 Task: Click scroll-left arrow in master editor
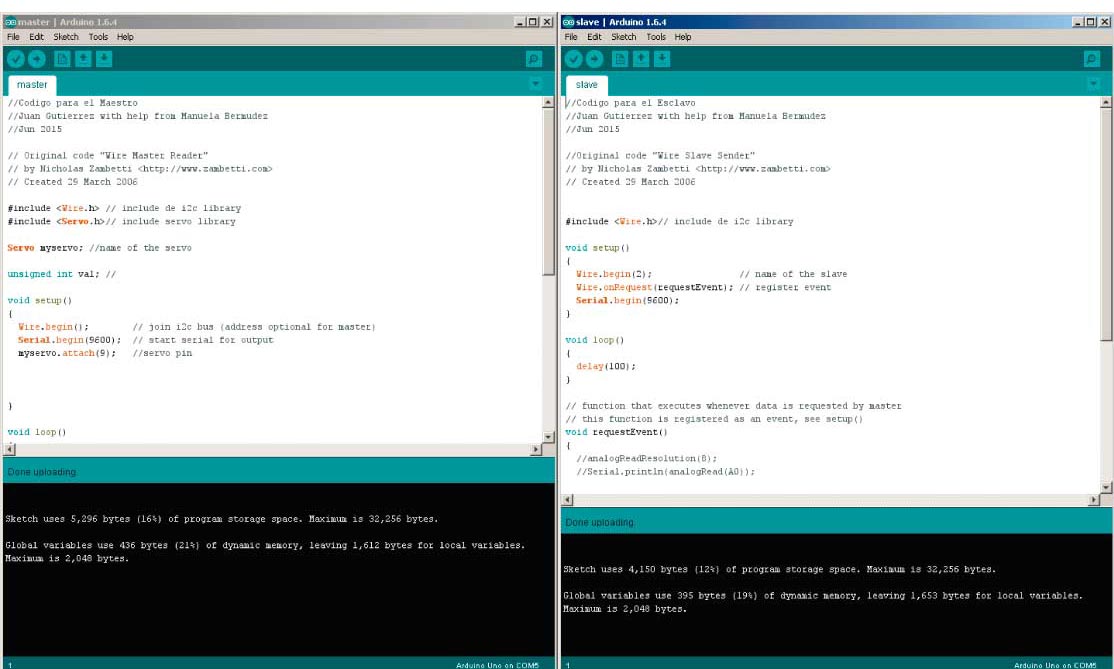click(9, 449)
